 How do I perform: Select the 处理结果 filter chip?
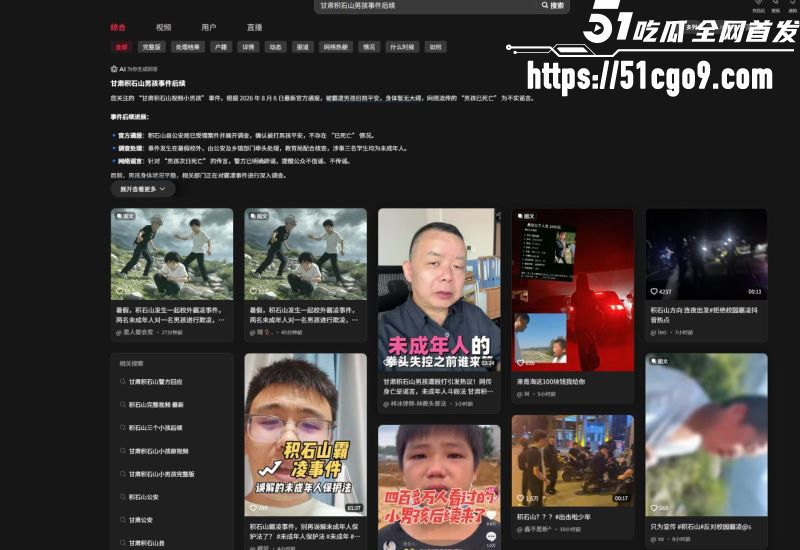click(188, 47)
